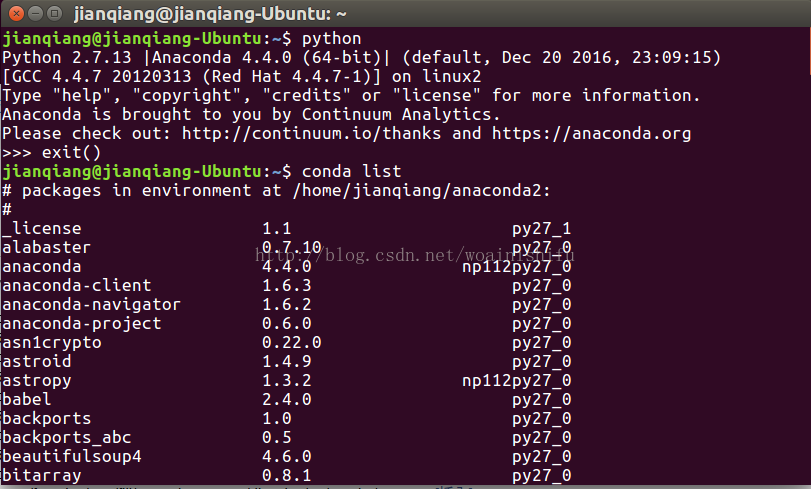
Task: Click version '2.4.0' of babel
Action: tap(287, 399)
